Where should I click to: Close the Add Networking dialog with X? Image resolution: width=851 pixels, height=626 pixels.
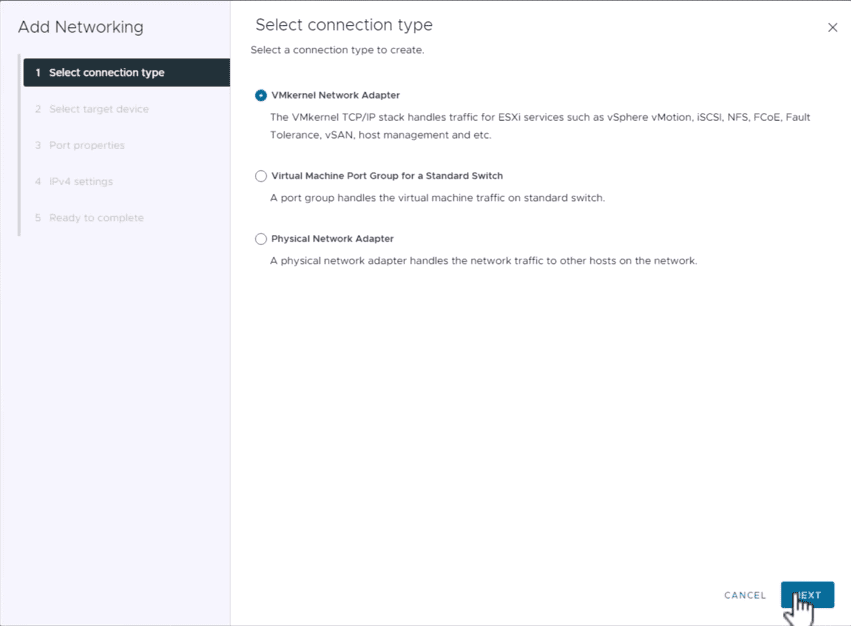(832, 27)
